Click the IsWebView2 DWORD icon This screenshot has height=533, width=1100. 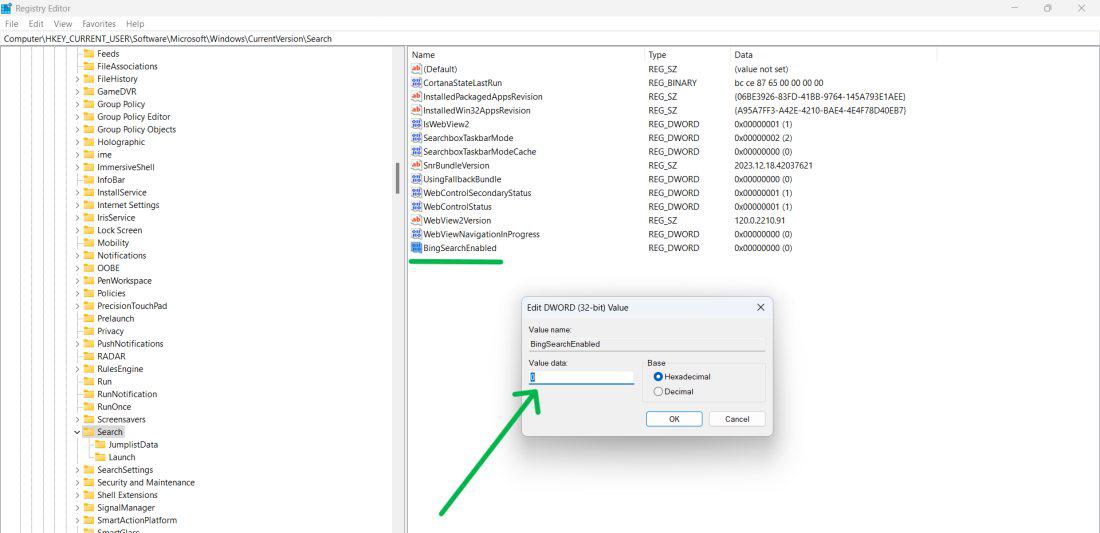point(416,124)
